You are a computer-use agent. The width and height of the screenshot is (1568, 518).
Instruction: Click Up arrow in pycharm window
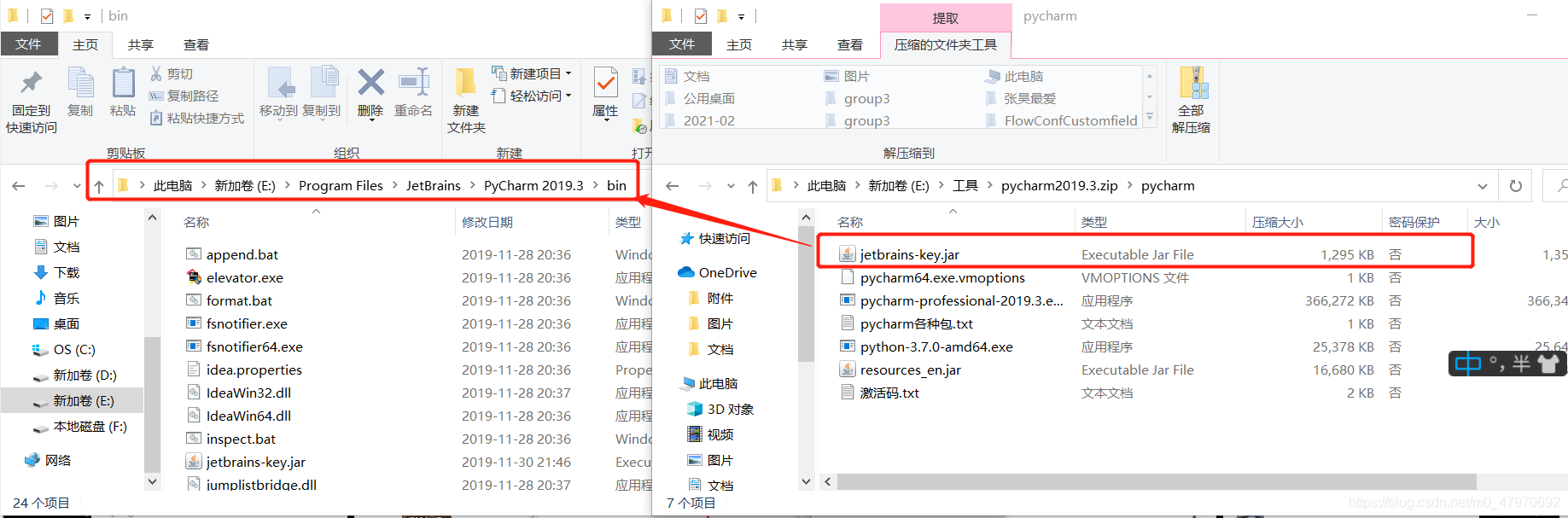(x=753, y=186)
